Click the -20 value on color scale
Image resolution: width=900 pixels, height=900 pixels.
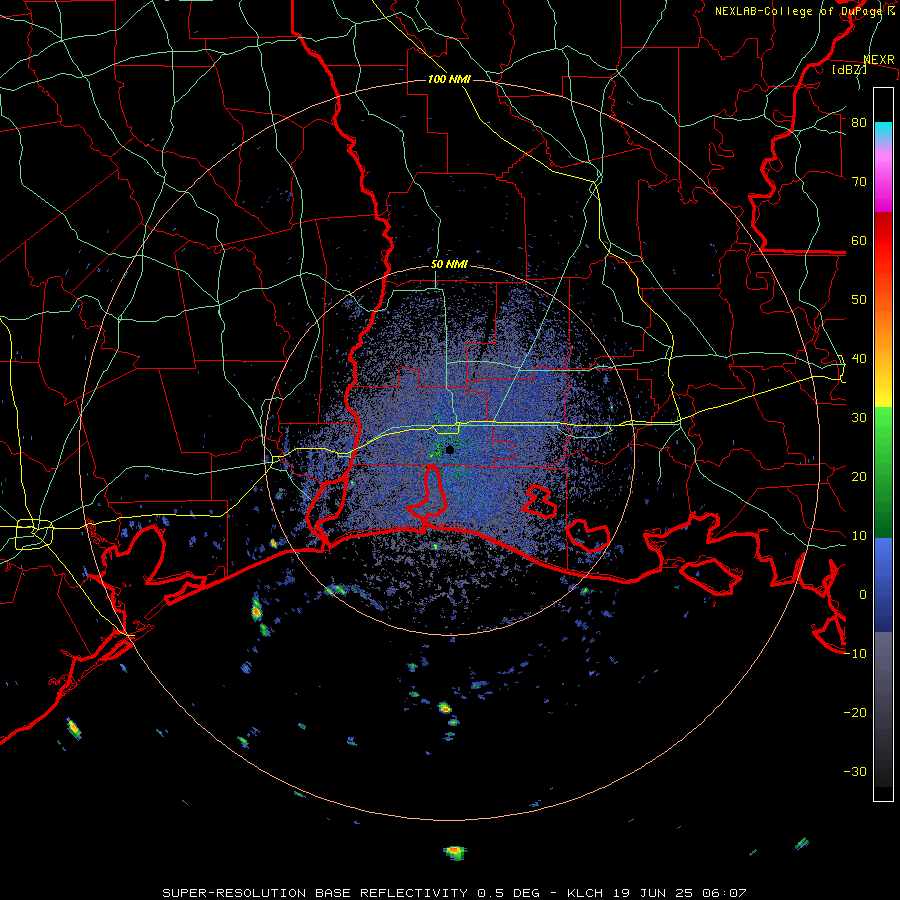point(855,713)
